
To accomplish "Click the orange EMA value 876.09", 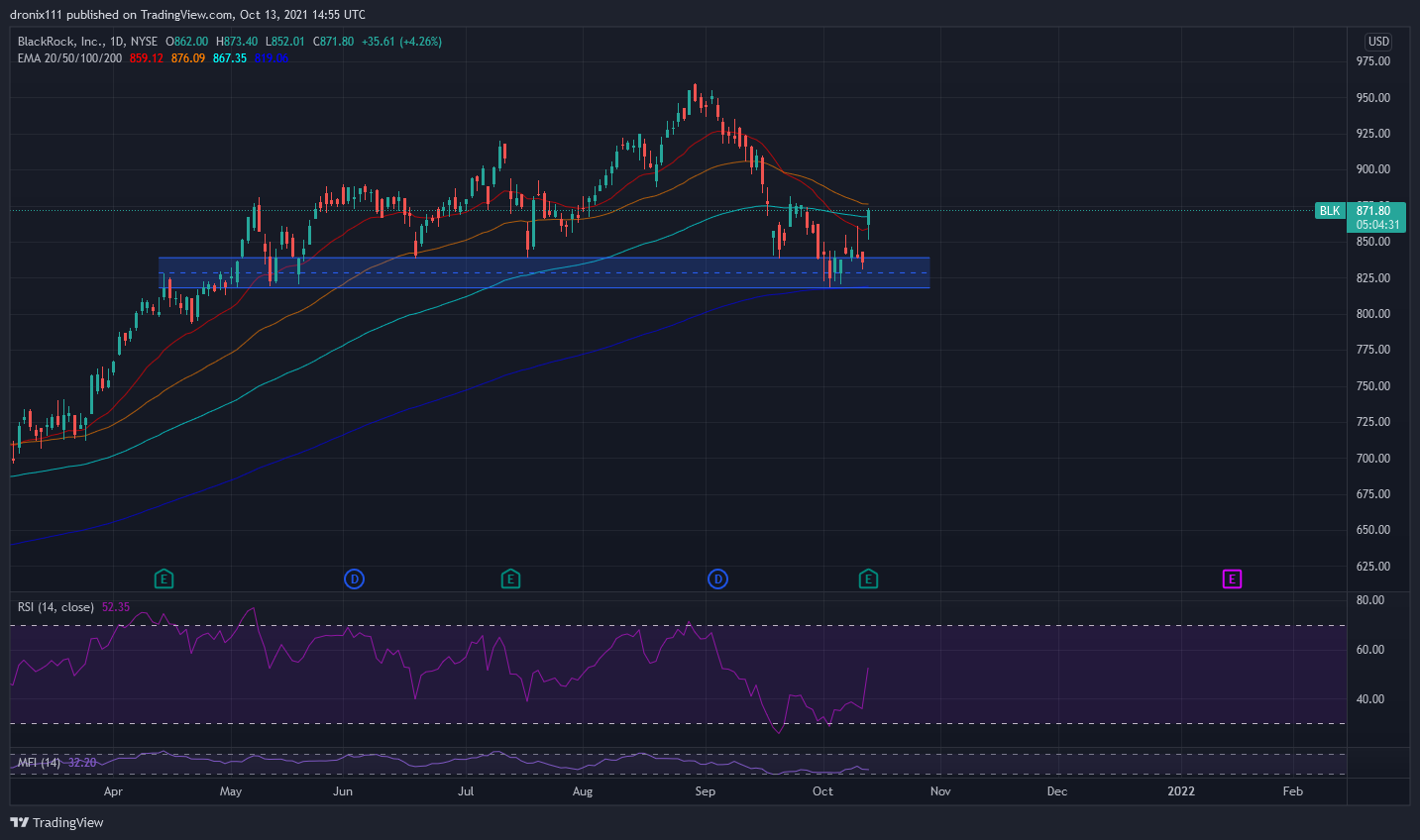I will tap(188, 58).
